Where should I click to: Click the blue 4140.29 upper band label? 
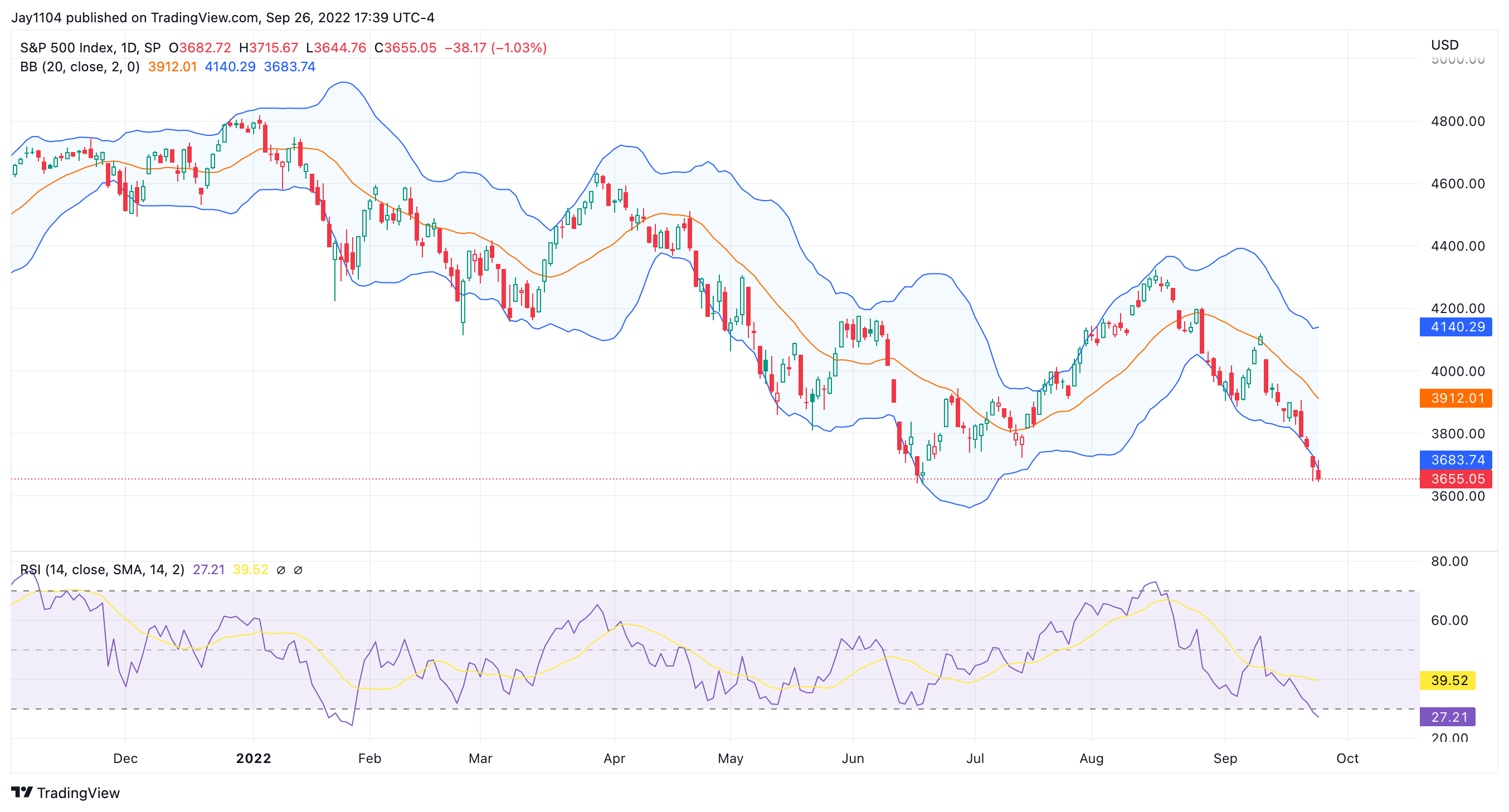1455,327
